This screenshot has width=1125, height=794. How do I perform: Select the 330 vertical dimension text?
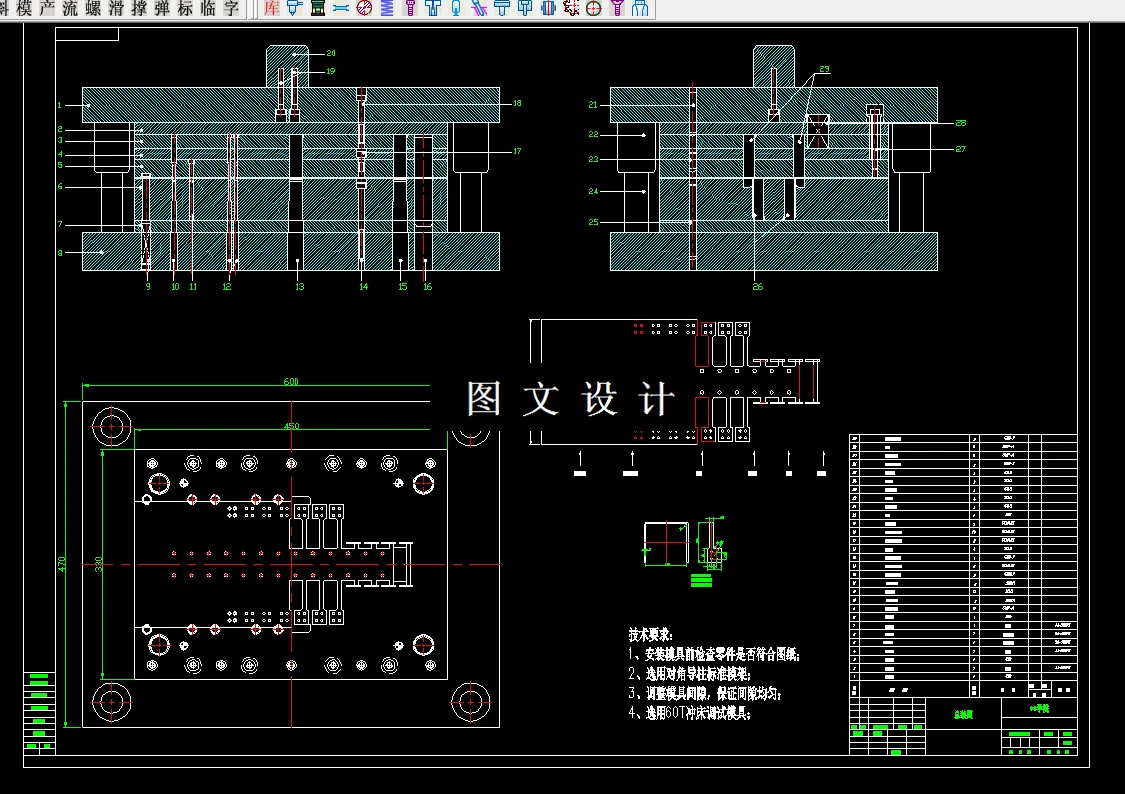[99, 564]
